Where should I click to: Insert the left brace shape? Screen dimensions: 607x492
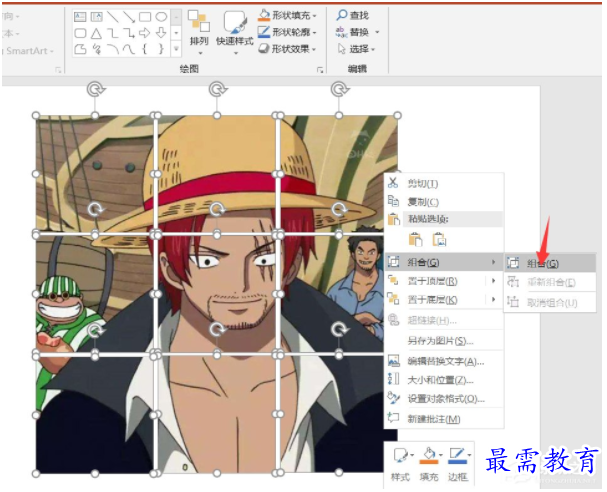[x=145, y=49]
